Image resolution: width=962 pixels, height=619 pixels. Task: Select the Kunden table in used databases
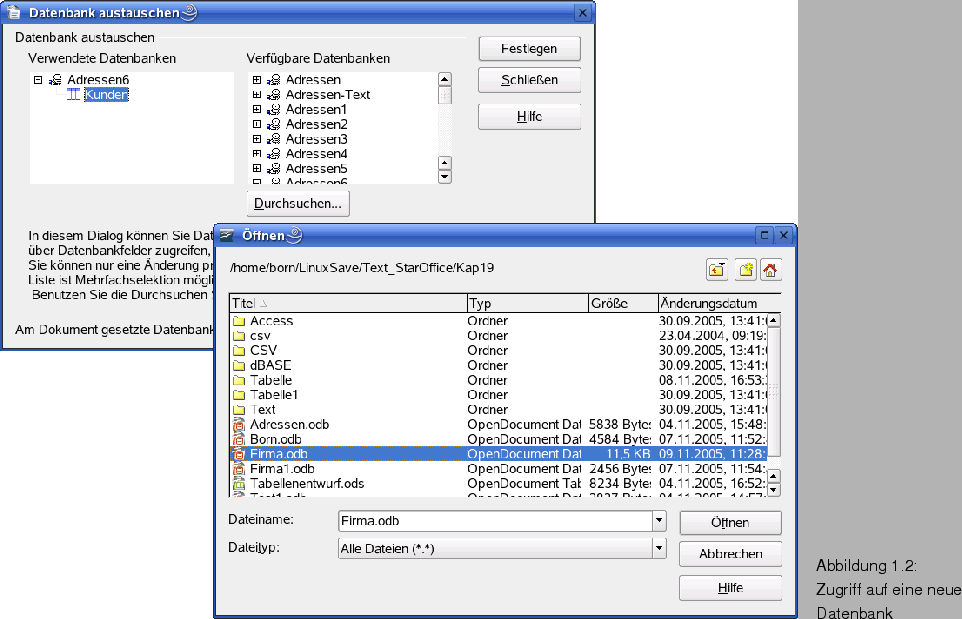click(x=106, y=95)
